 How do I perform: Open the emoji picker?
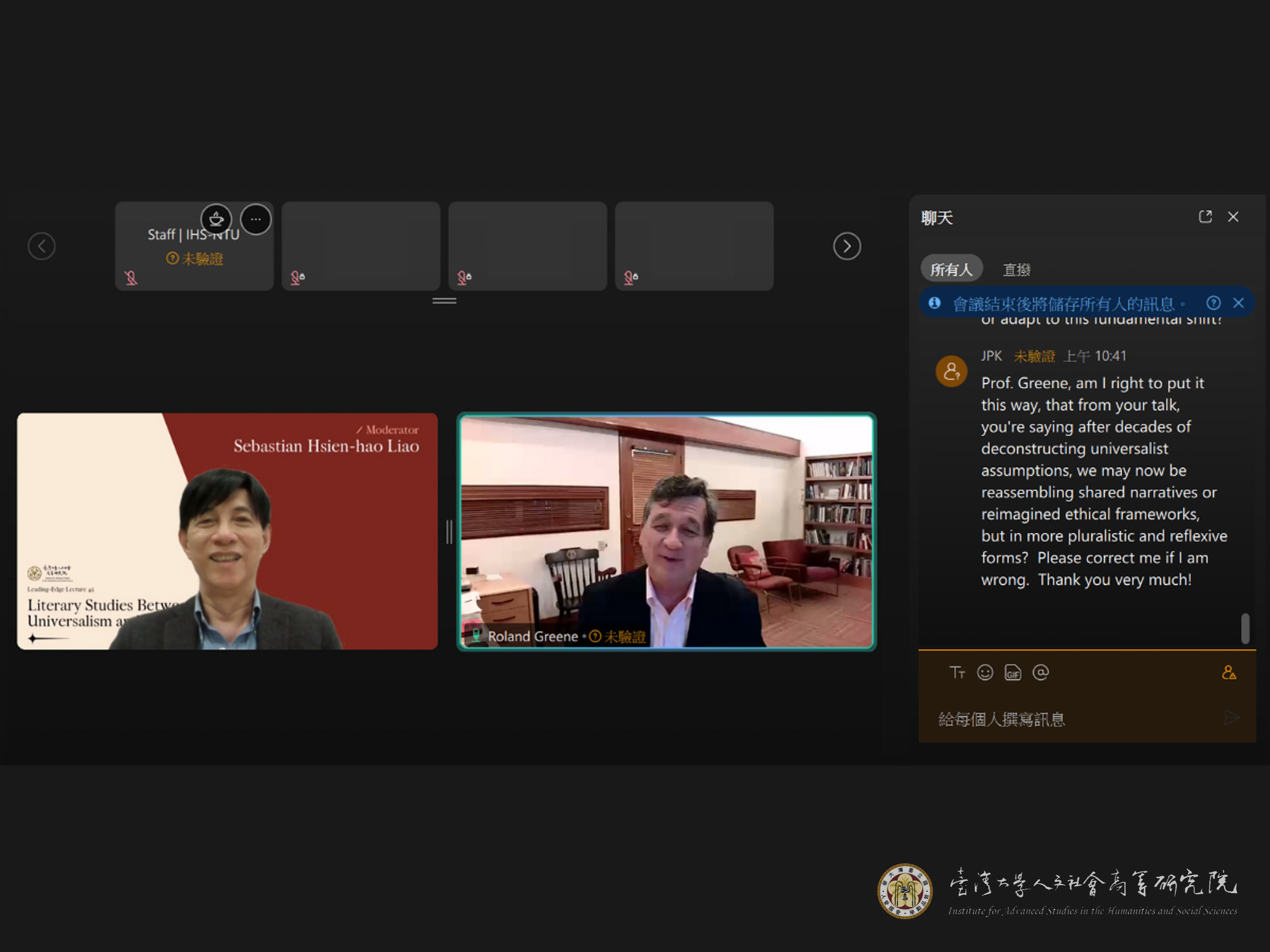(x=985, y=672)
